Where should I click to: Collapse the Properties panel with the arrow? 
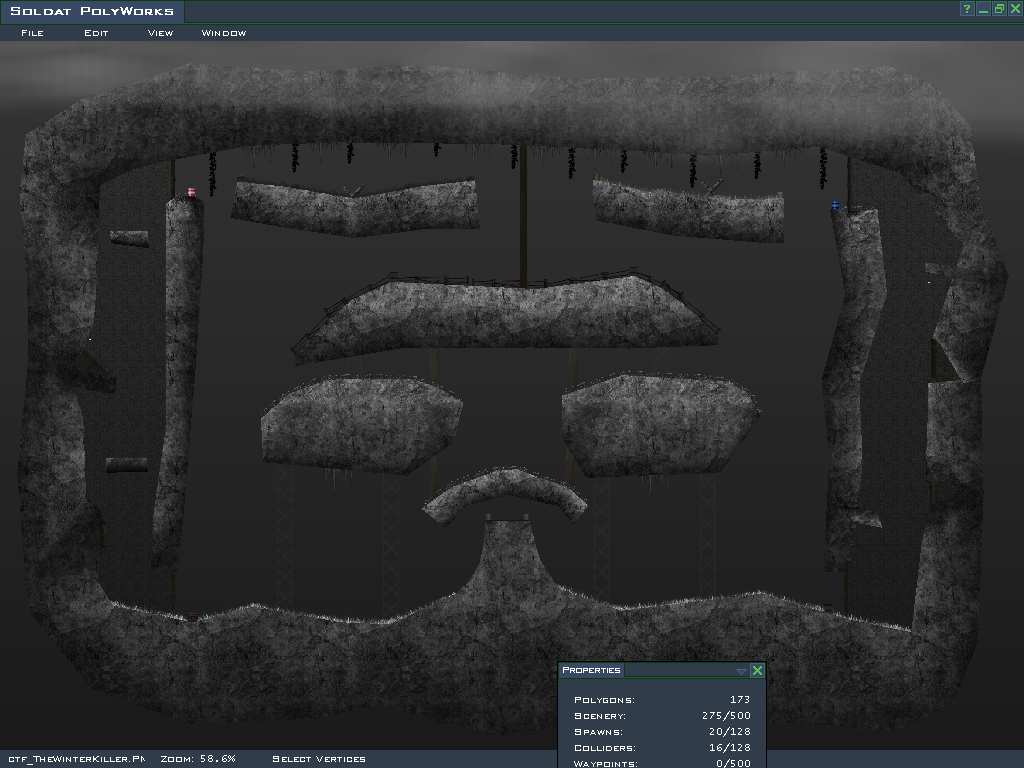point(741,671)
